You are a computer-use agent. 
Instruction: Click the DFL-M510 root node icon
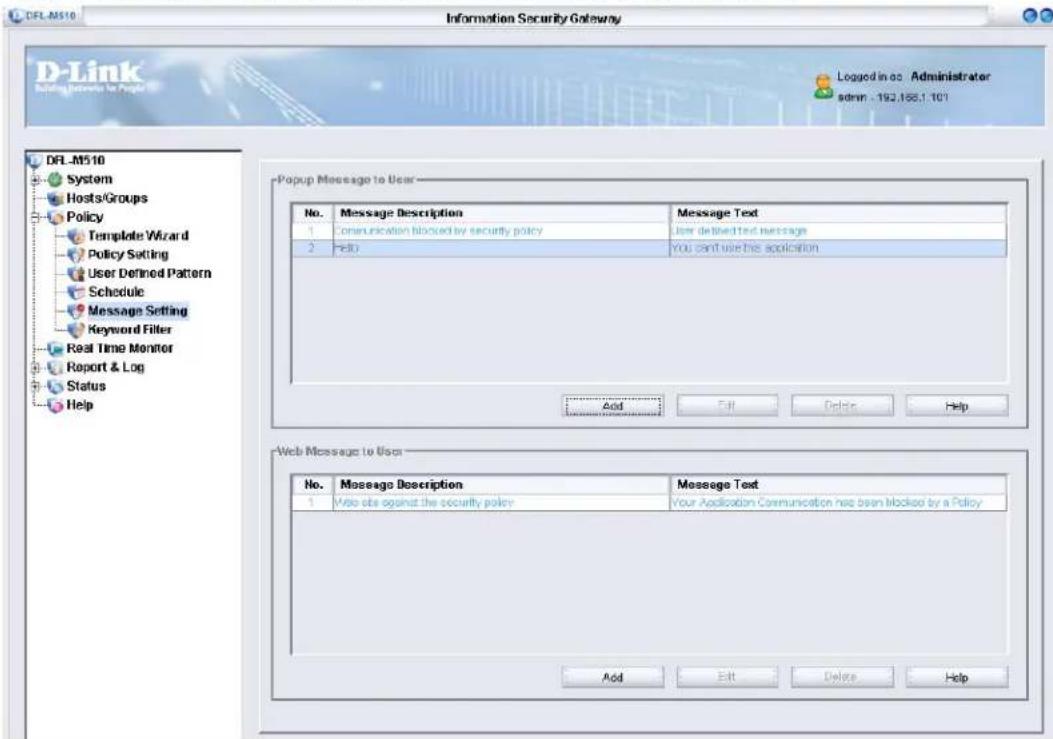tap(34, 161)
